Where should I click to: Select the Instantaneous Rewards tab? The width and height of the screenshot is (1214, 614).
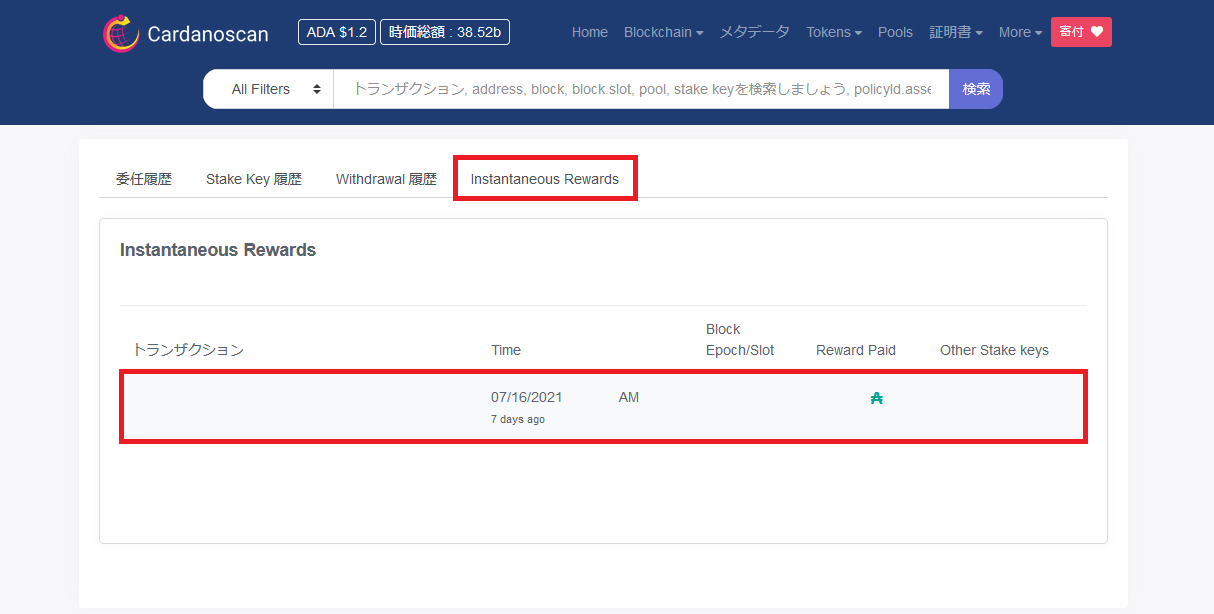pyautogui.click(x=544, y=180)
